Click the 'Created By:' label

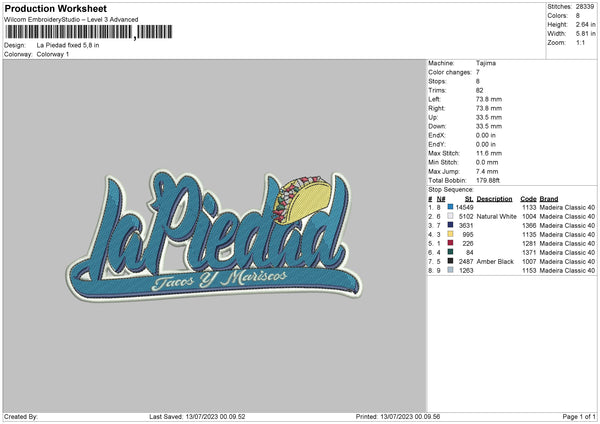(x=21, y=416)
